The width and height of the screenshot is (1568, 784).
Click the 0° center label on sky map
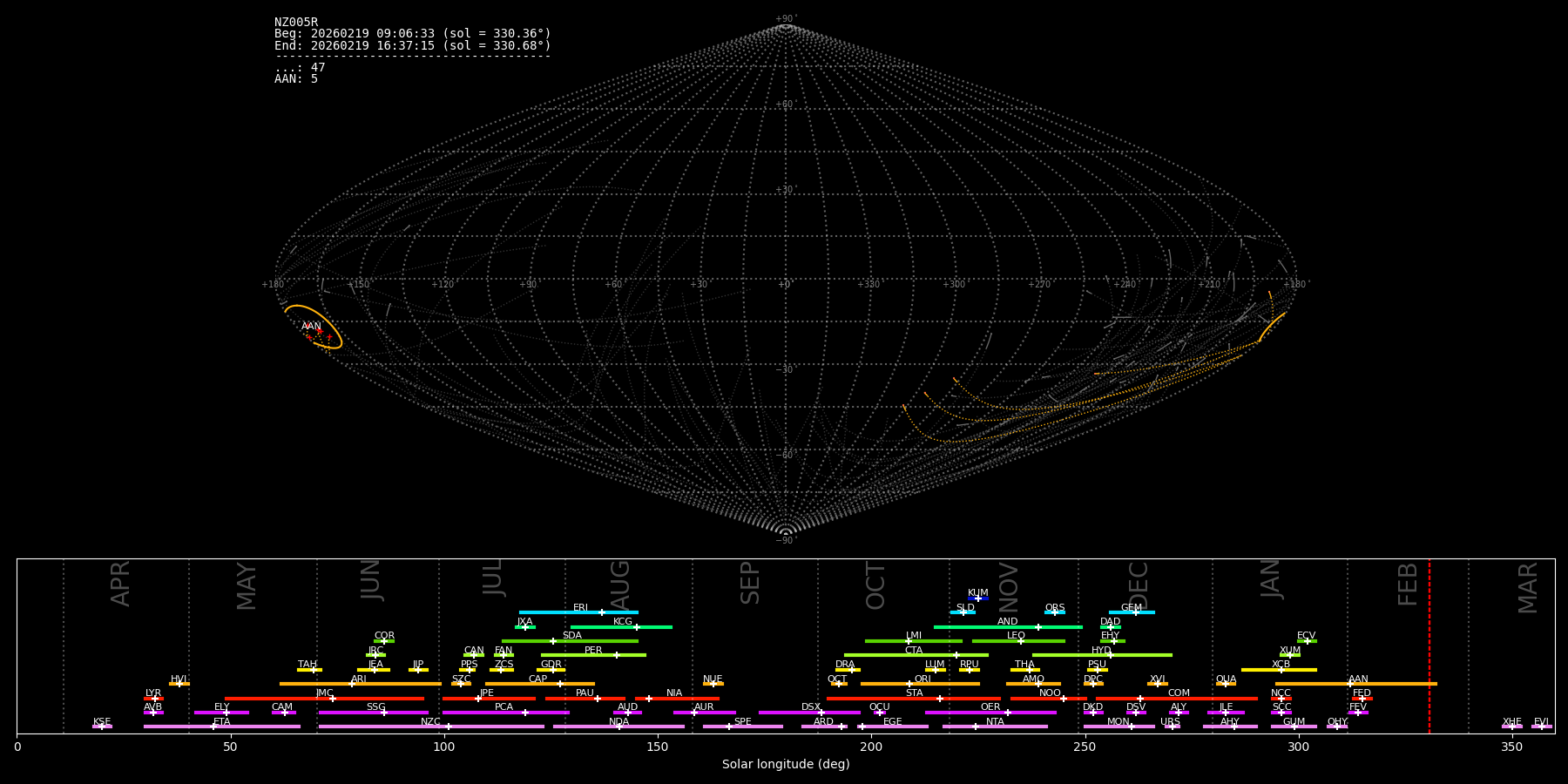(784, 285)
